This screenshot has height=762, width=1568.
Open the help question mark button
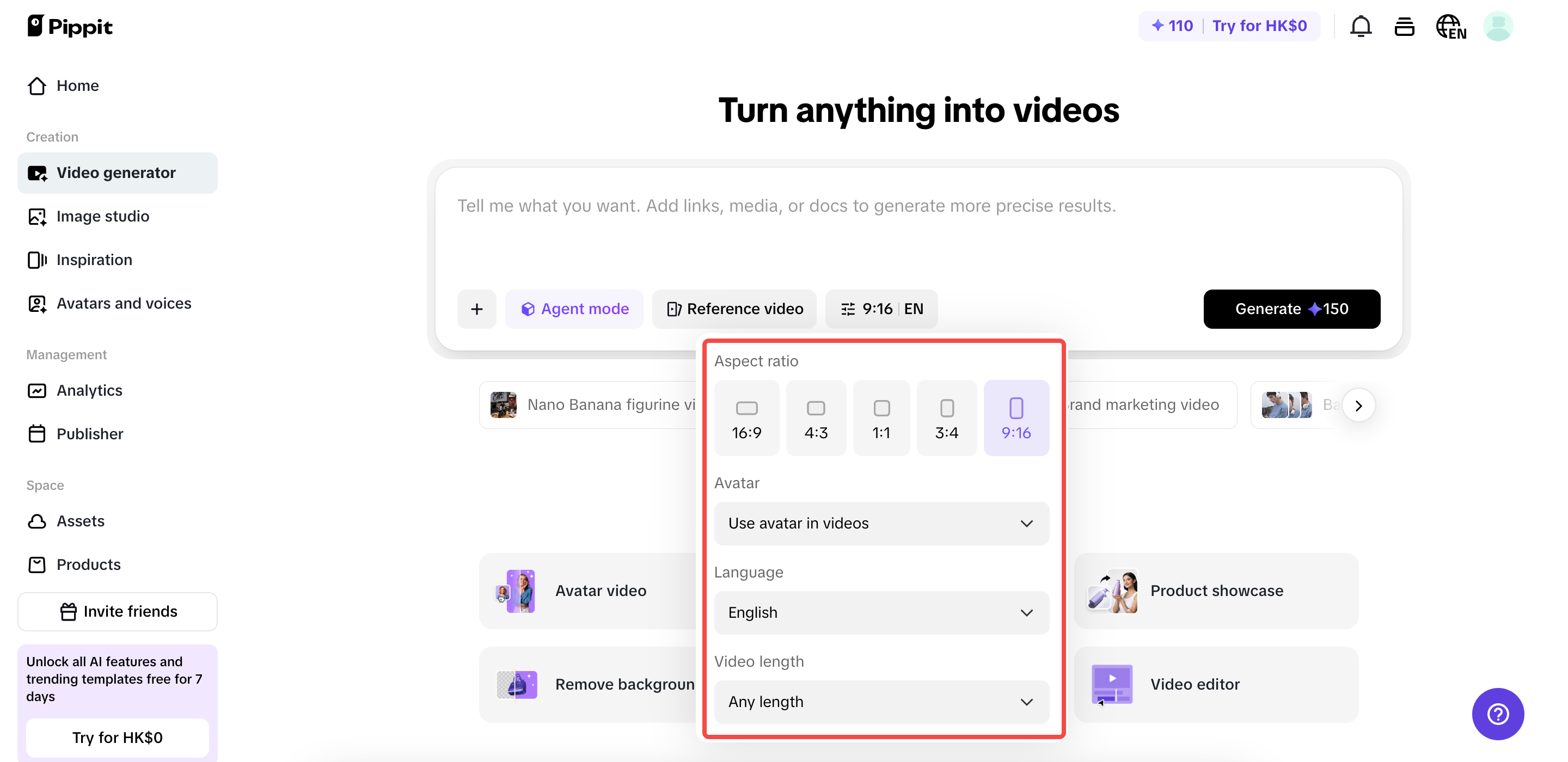(x=1497, y=714)
